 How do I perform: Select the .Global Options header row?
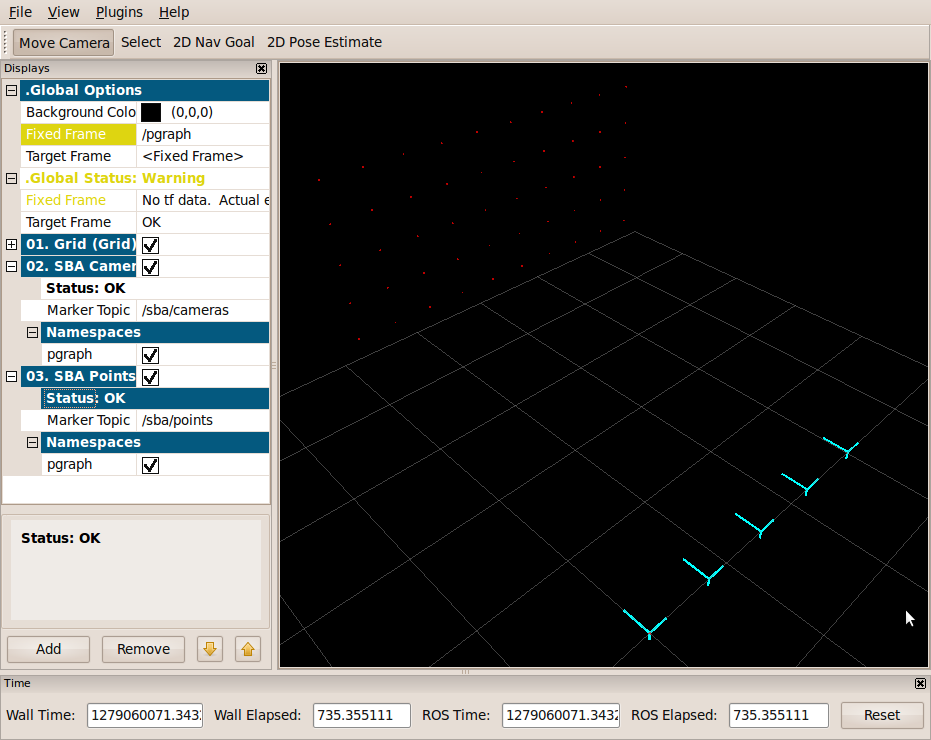coord(145,90)
